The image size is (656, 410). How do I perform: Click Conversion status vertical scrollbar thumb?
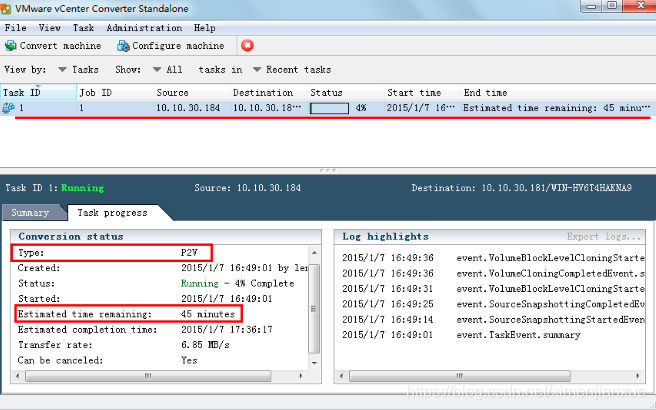pyautogui.click(x=314, y=309)
